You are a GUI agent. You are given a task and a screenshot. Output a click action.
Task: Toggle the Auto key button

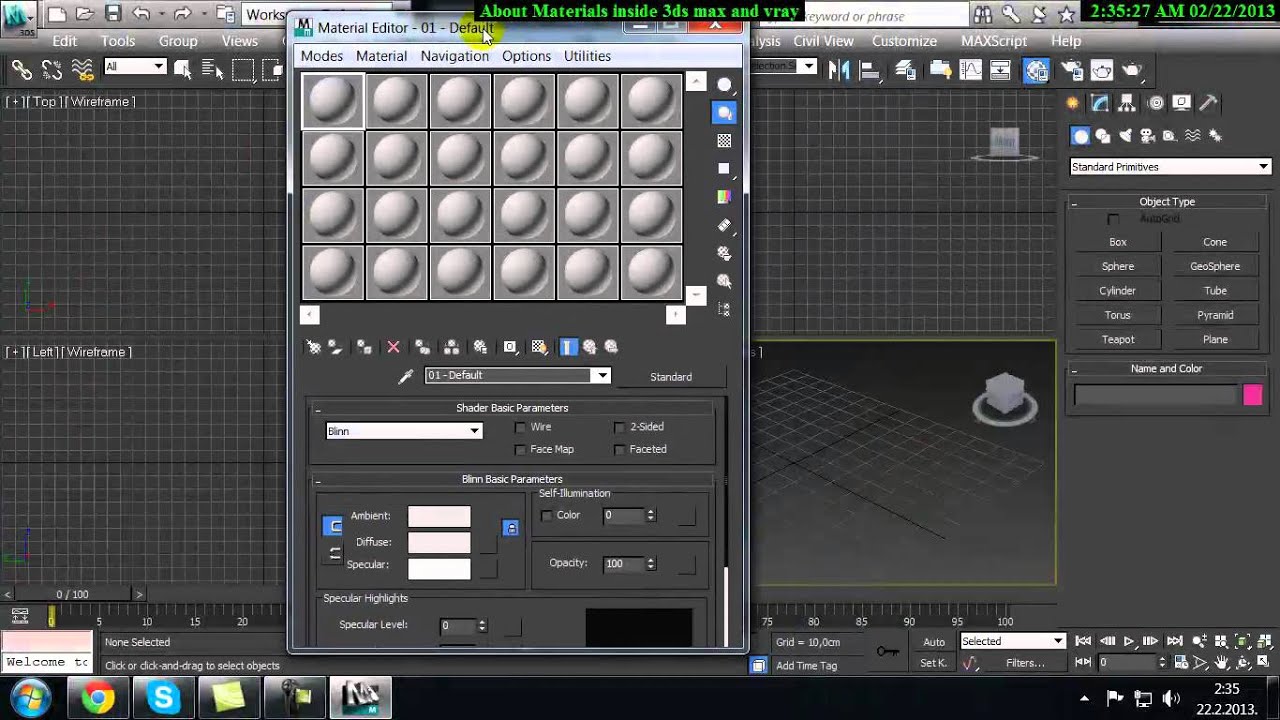click(934, 642)
